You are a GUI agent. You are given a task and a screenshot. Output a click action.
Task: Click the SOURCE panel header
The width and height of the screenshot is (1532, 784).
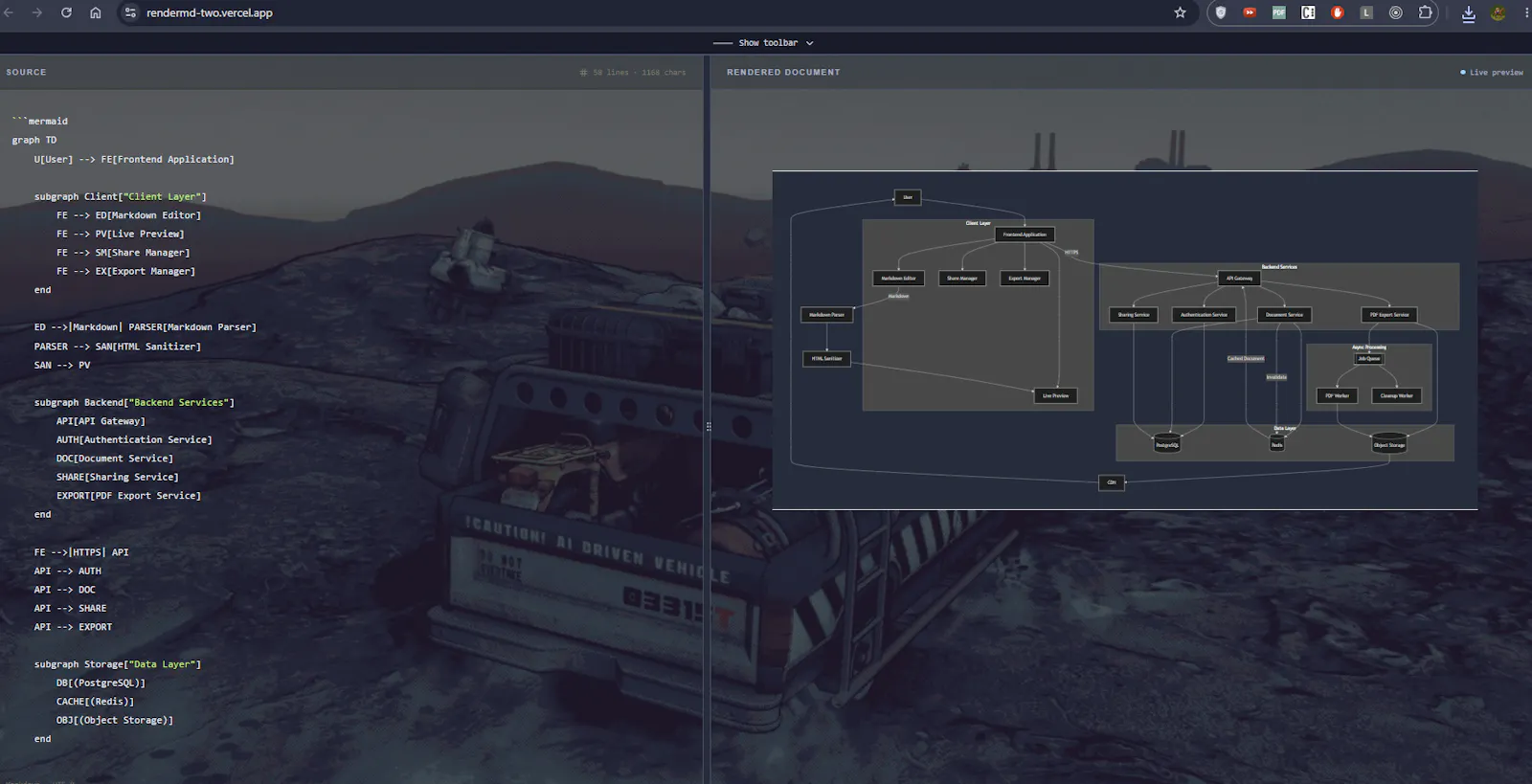26,73
